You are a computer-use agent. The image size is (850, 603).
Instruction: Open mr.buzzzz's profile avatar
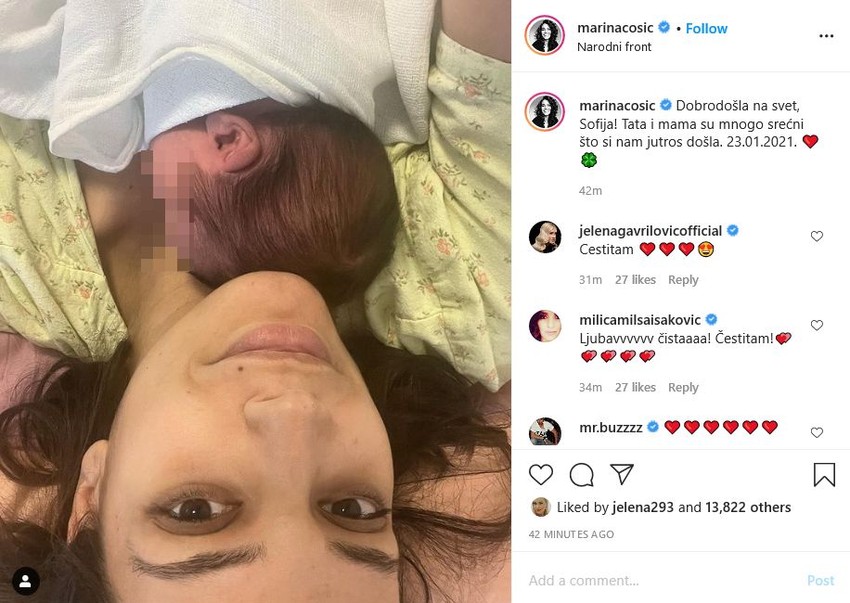pyautogui.click(x=545, y=432)
